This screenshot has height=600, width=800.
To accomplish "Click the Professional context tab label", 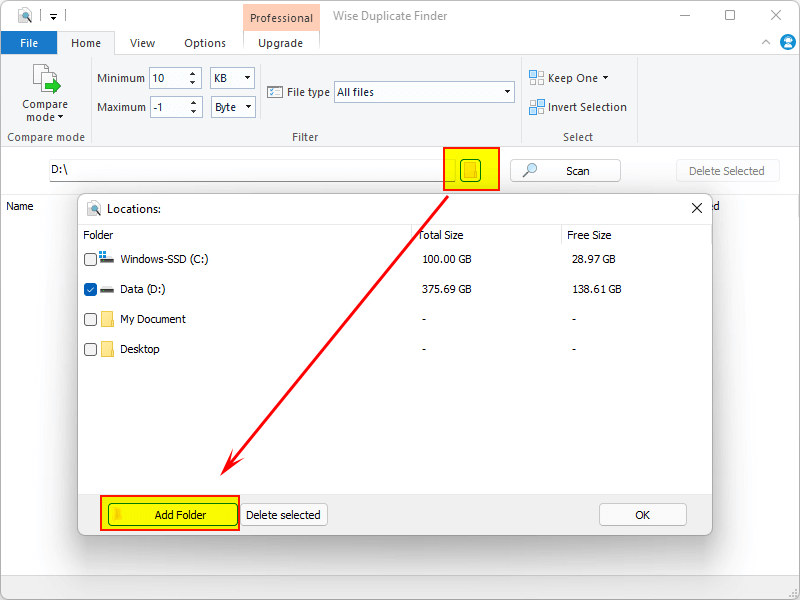I will (x=281, y=18).
